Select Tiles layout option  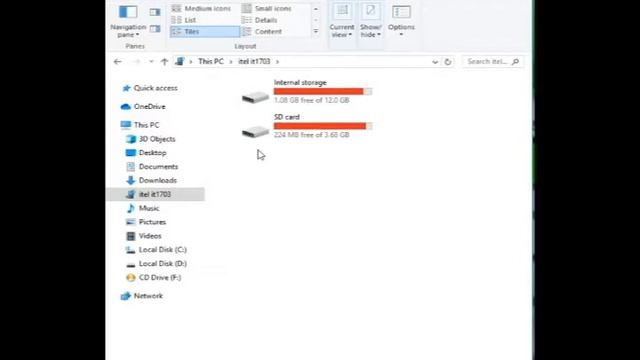pos(205,31)
